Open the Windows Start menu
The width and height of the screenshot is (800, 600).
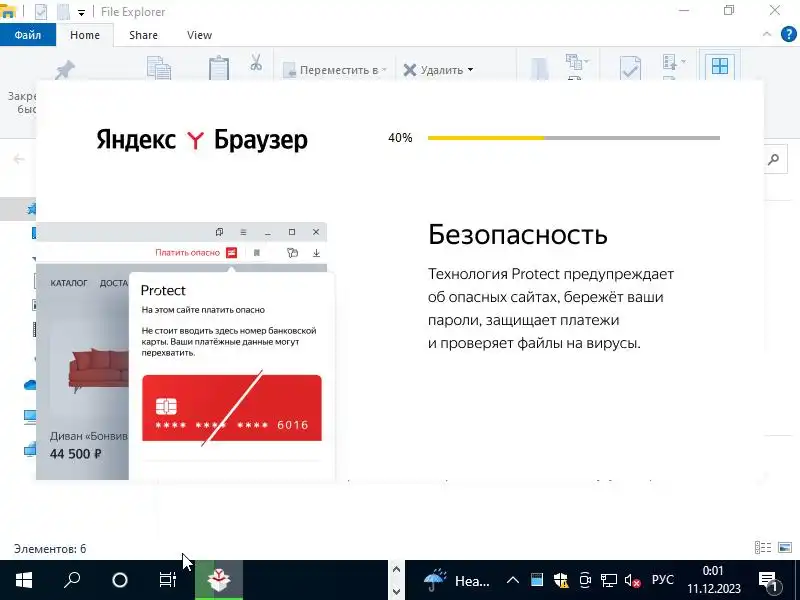(x=23, y=580)
